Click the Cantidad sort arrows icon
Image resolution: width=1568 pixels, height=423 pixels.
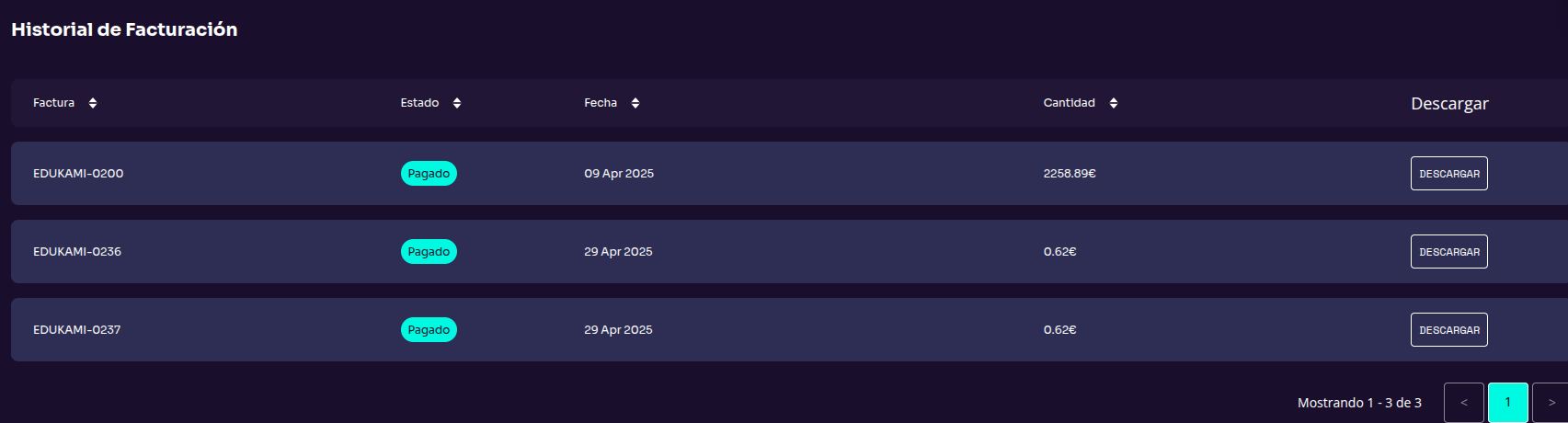1114,103
